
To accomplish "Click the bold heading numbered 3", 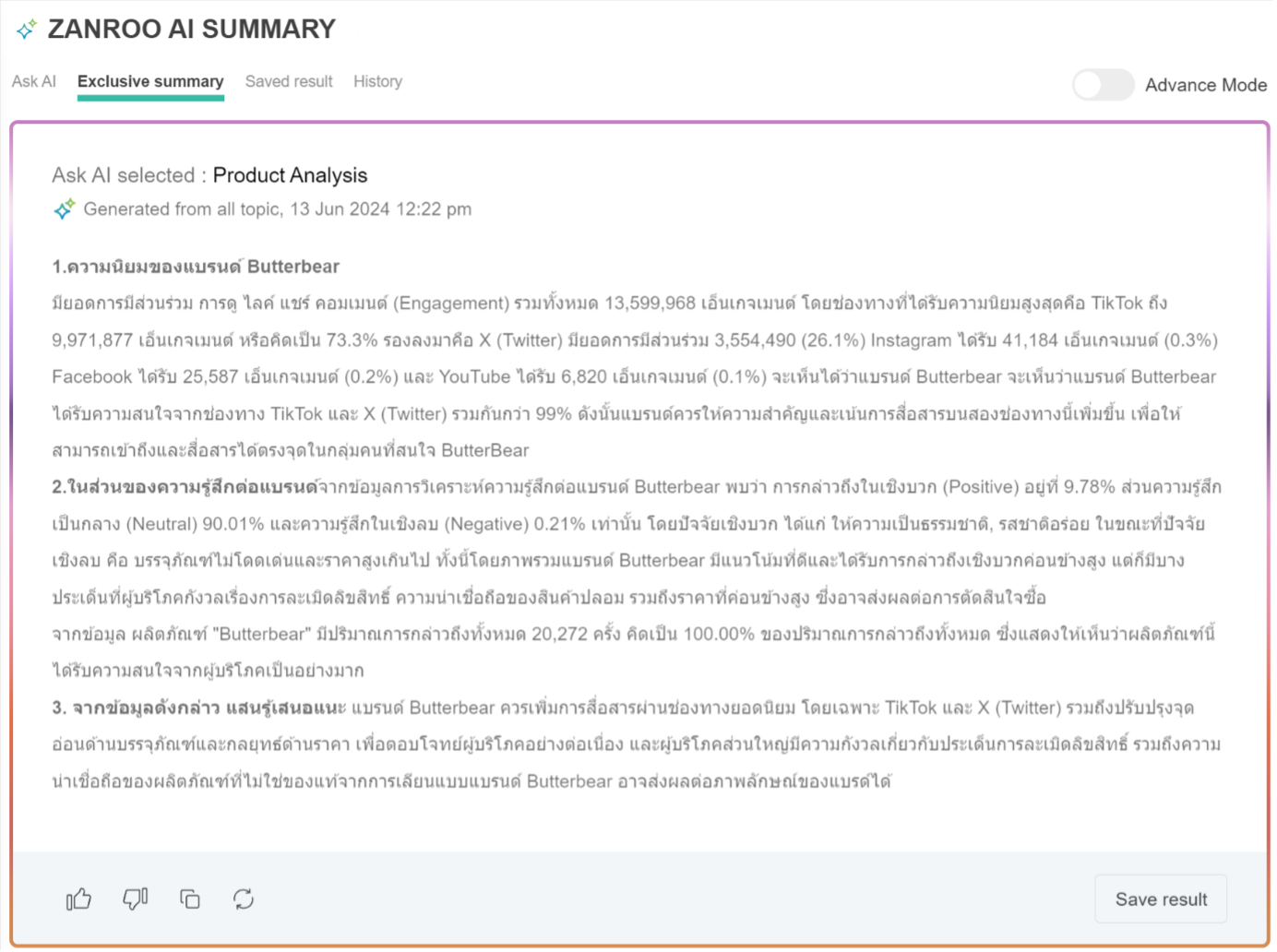I will point(199,708).
